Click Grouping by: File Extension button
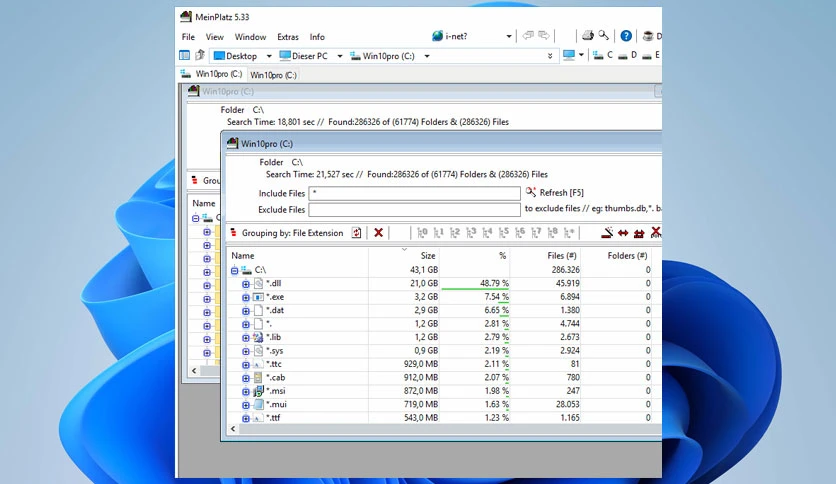Image resolution: width=836 pixels, height=484 pixels. pos(286,233)
